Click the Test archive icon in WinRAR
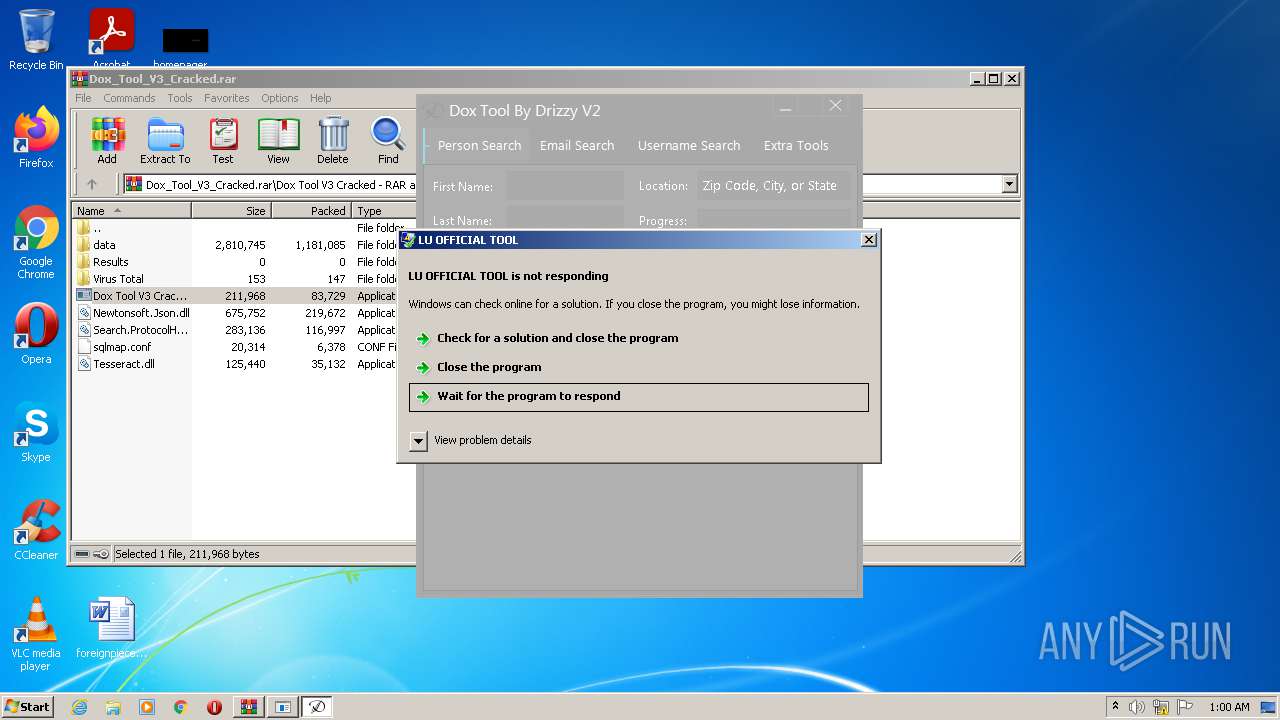Image resolution: width=1280 pixels, height=720 pixels. [223, 141]
